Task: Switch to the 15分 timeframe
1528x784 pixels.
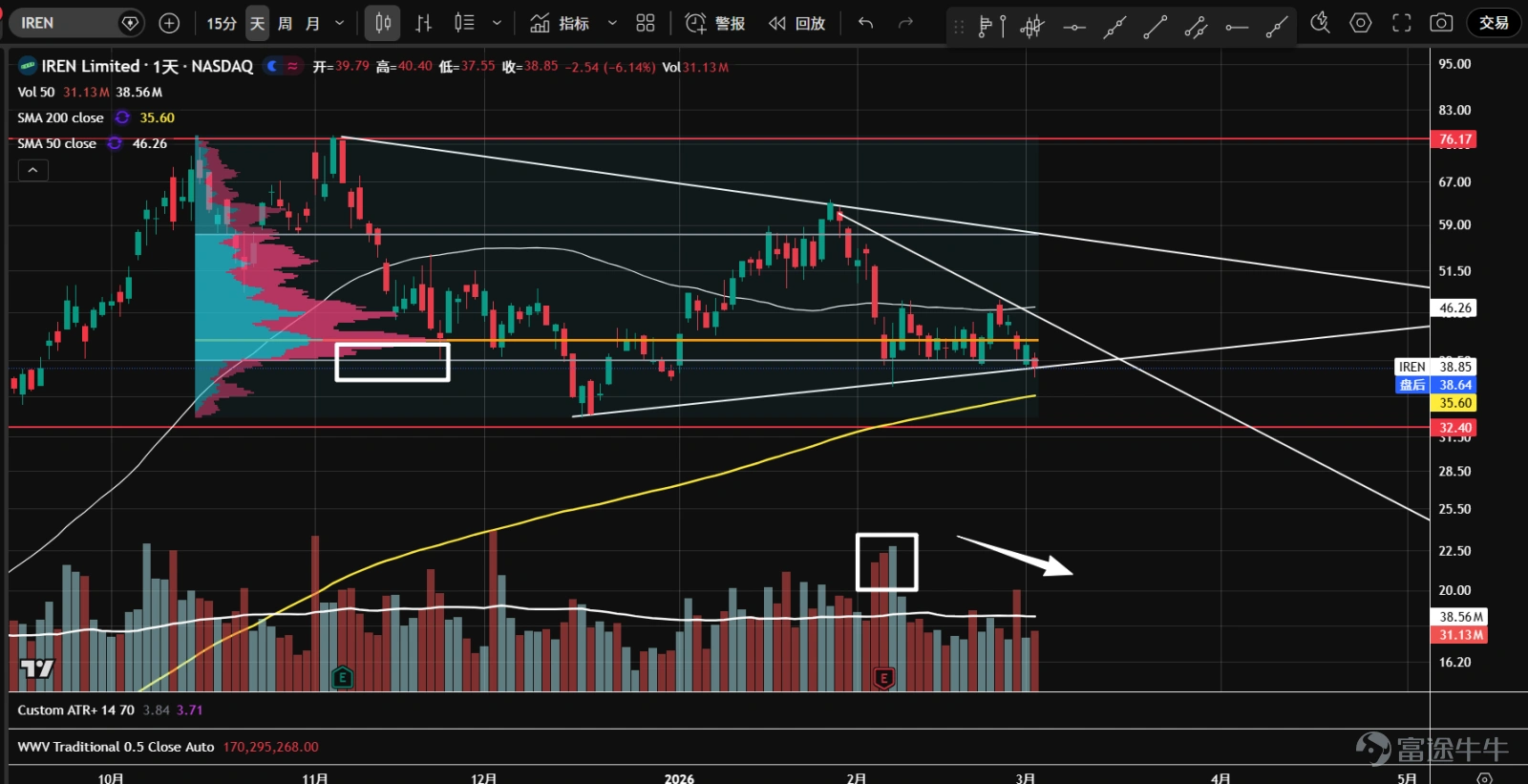Action: (222, 23)
